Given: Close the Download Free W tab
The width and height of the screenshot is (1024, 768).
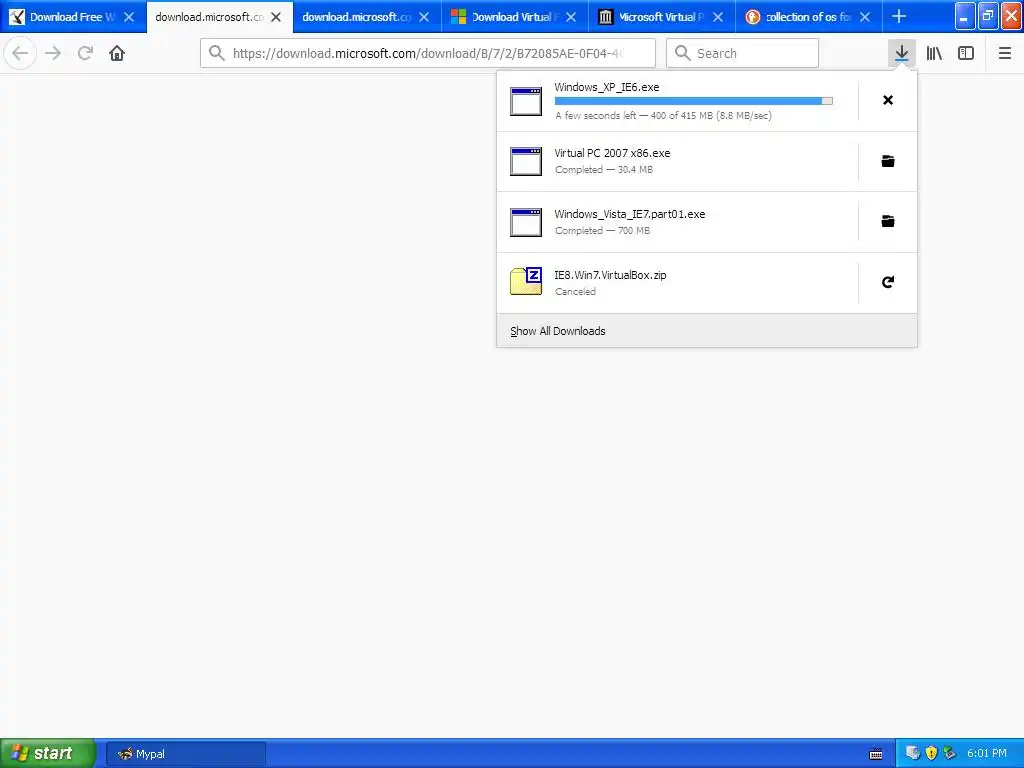Looking at the screenshot, I should pyautogui.click(x=129, y=17).
